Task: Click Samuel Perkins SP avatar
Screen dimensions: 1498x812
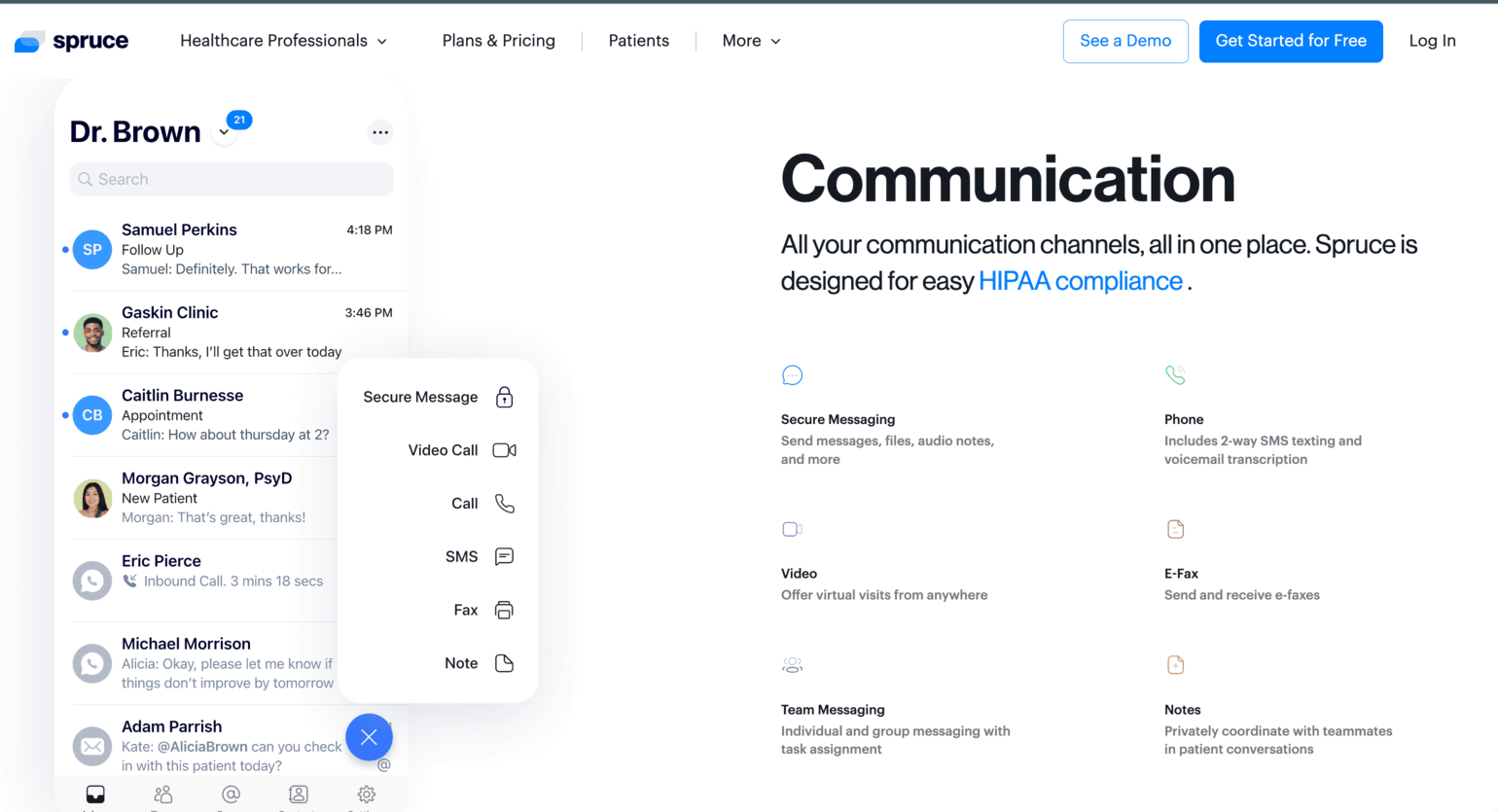Action: [92, 250]
